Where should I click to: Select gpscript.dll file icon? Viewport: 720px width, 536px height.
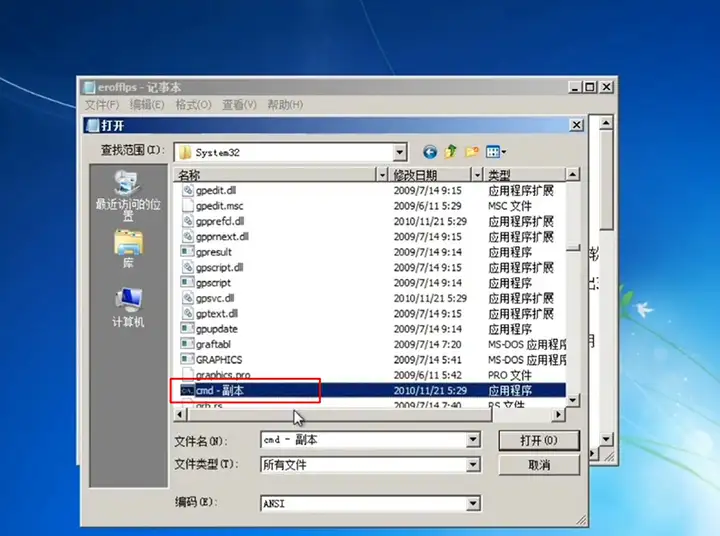[187, 267]
